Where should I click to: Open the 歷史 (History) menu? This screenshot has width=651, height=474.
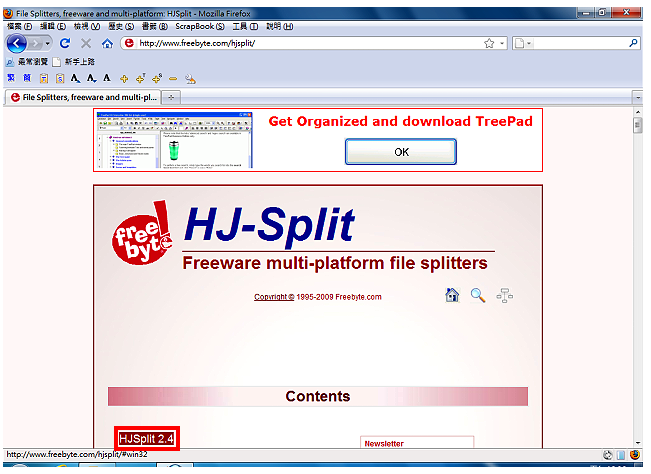tap(121, 27)
